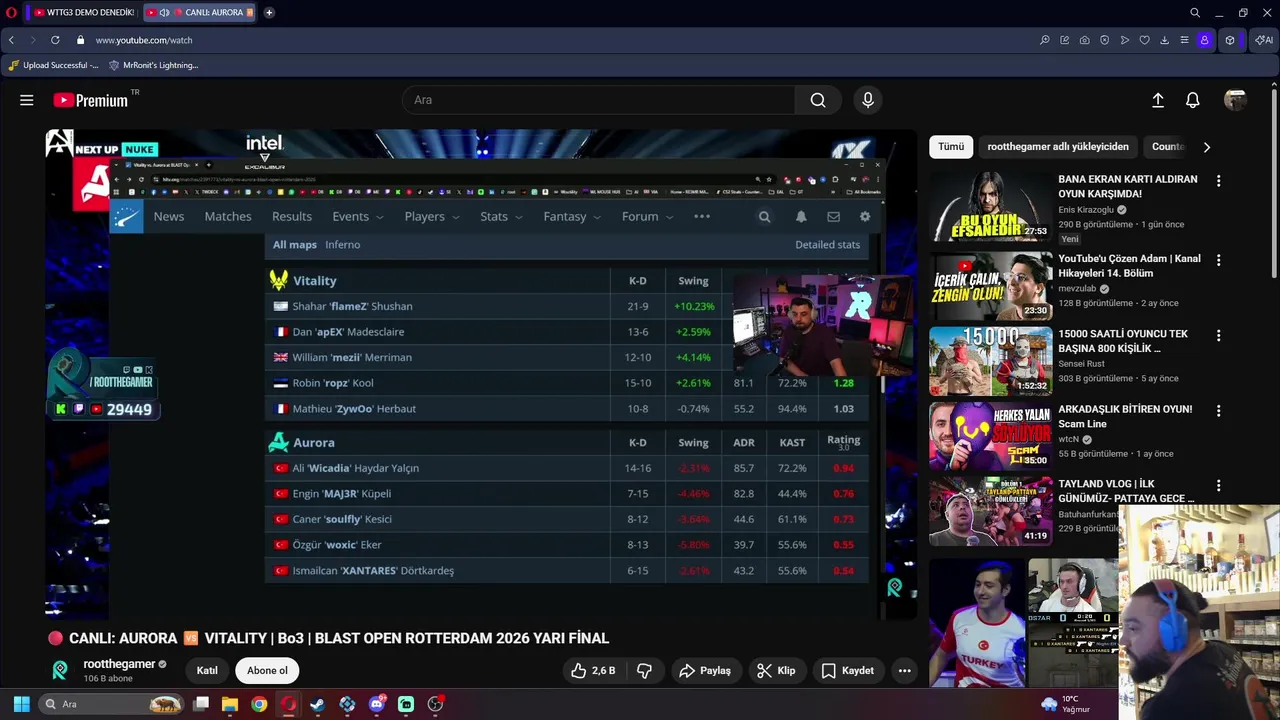Screen dimensions: 1280x720
Task: Open a new tab in Opera
Action: [x=269, y=13]
